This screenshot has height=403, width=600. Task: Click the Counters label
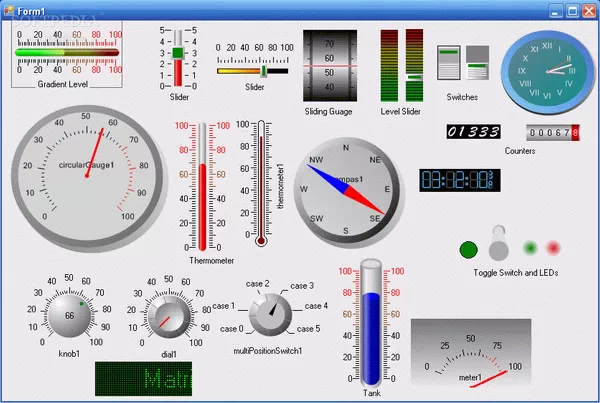pyautogui.click(x=520, y=151)
